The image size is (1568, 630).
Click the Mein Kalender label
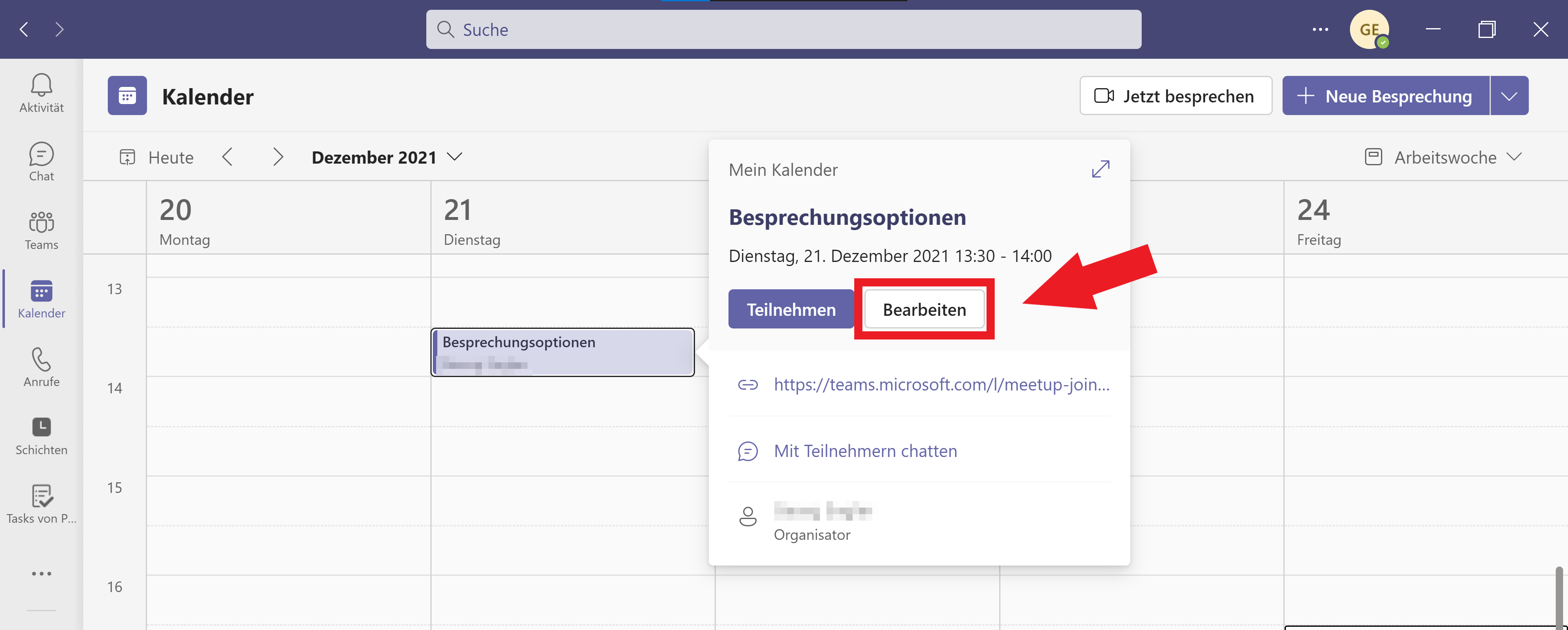tap(783, 170)
